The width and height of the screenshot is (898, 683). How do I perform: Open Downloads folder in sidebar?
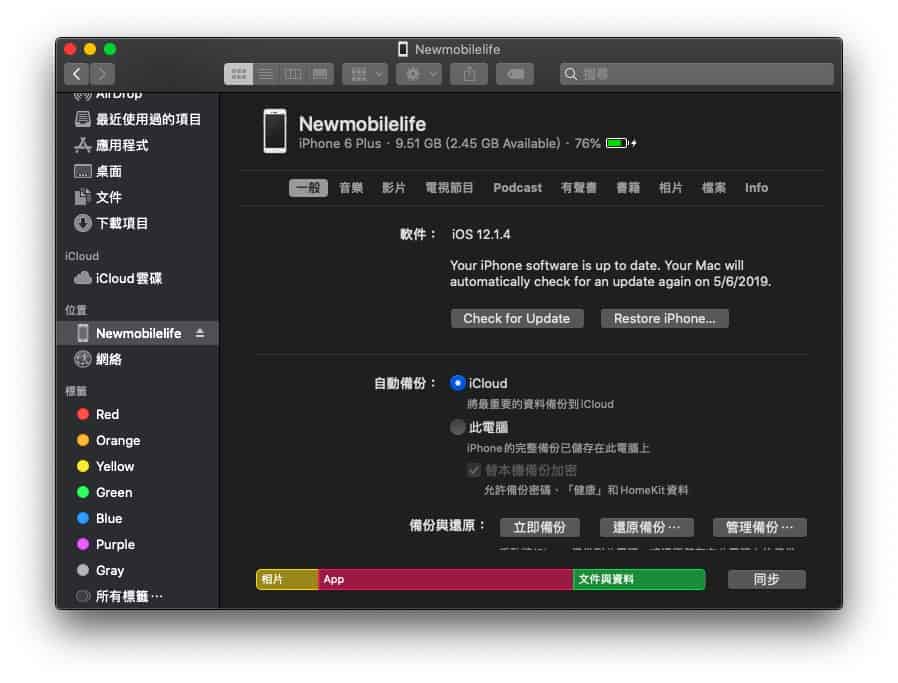coord(111,223)
